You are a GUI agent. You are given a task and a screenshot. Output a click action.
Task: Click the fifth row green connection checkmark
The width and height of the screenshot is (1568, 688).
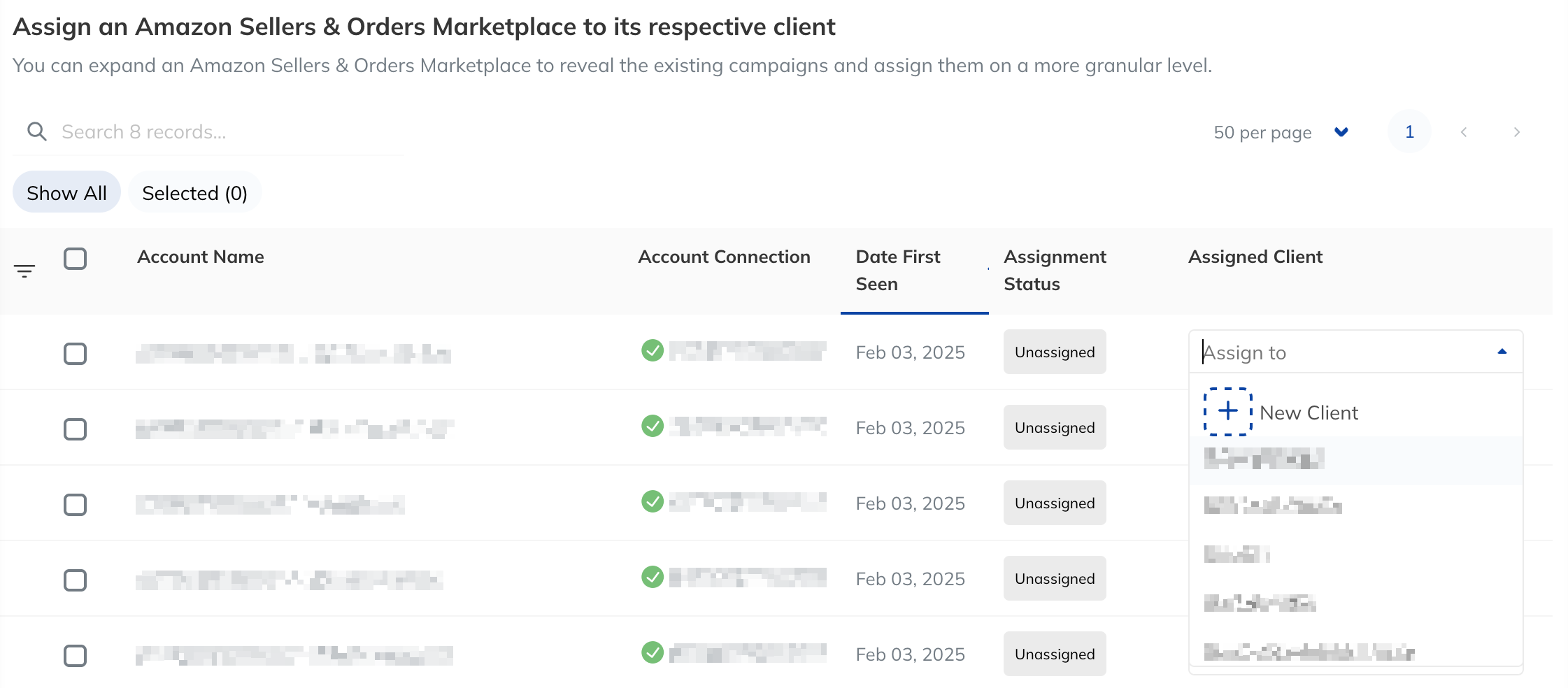pyautogui.click(x=653, y=652)
